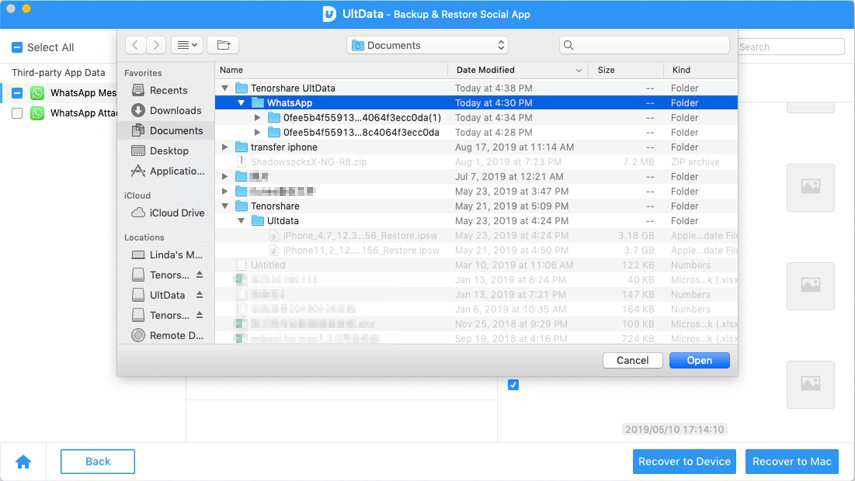Open the Documents location dropdown
Viewport: 855px width, 481px height.
click(428, 45)
